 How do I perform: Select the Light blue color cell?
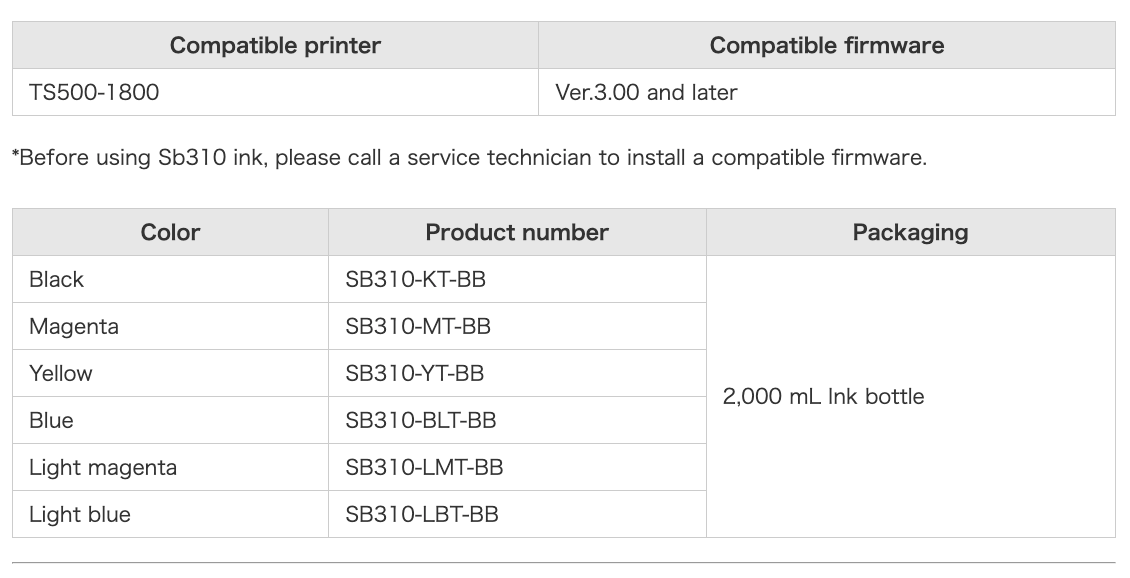[80, 514]
